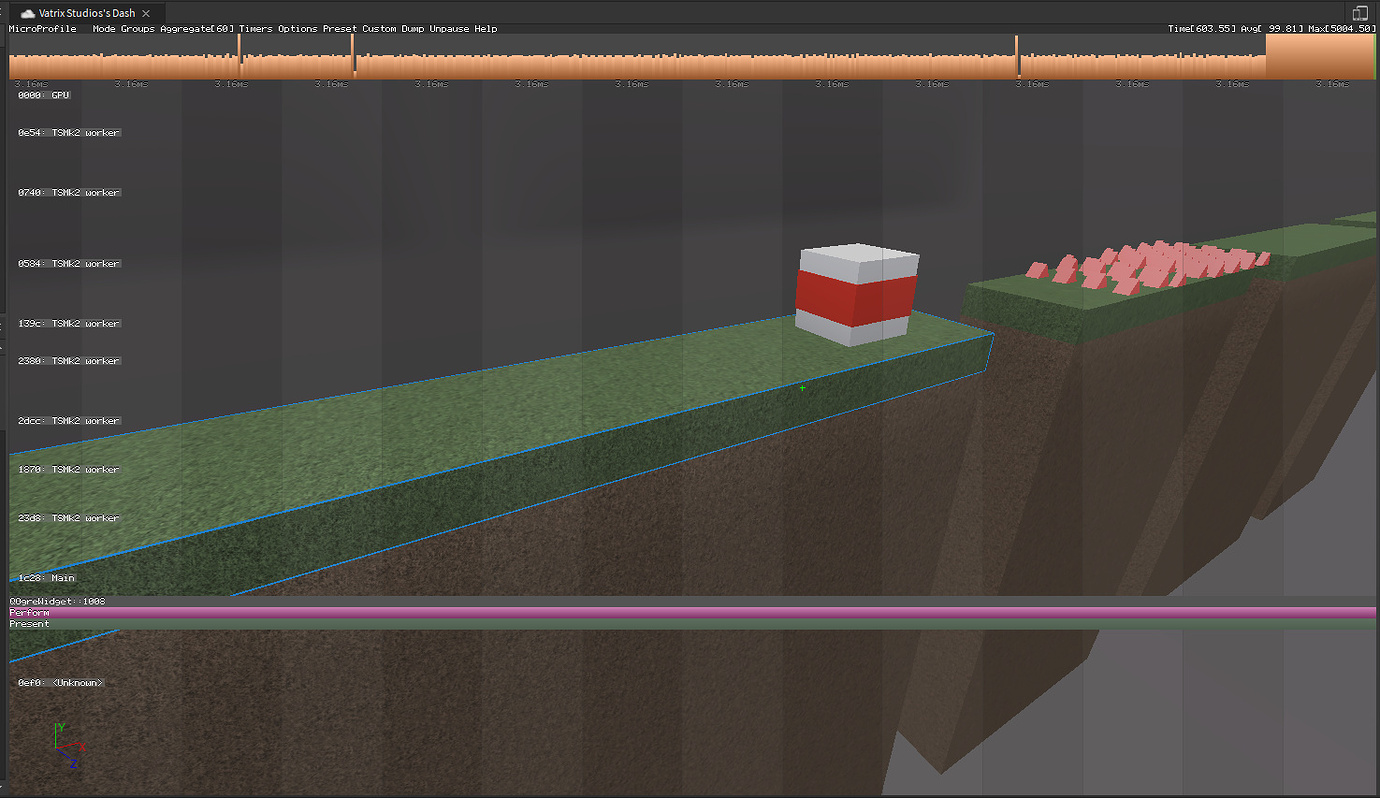Select the 1870: TSMk2 worker thread label
This screenshot has height=798, width=1380.
pos(69,470)
